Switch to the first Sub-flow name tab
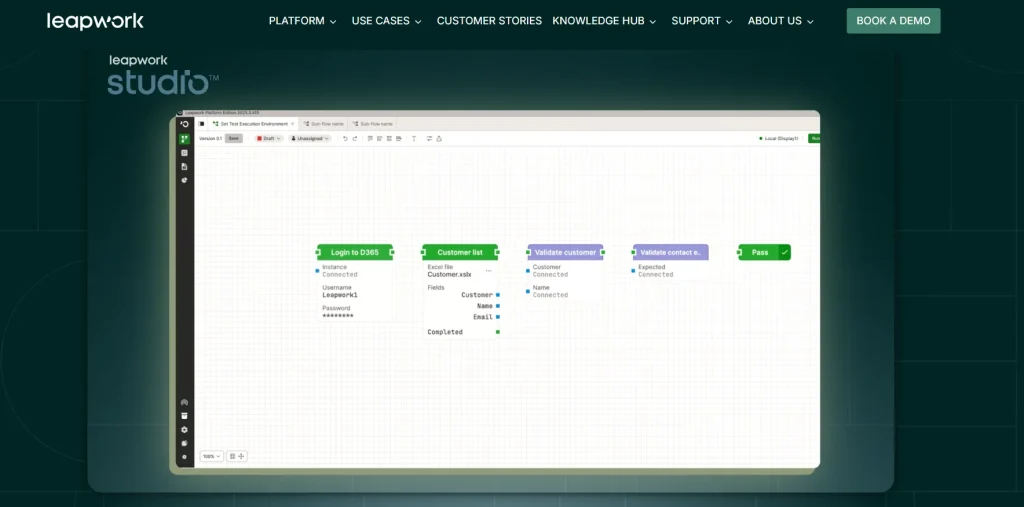1024x507 pixels. click(x=324, y=123)
